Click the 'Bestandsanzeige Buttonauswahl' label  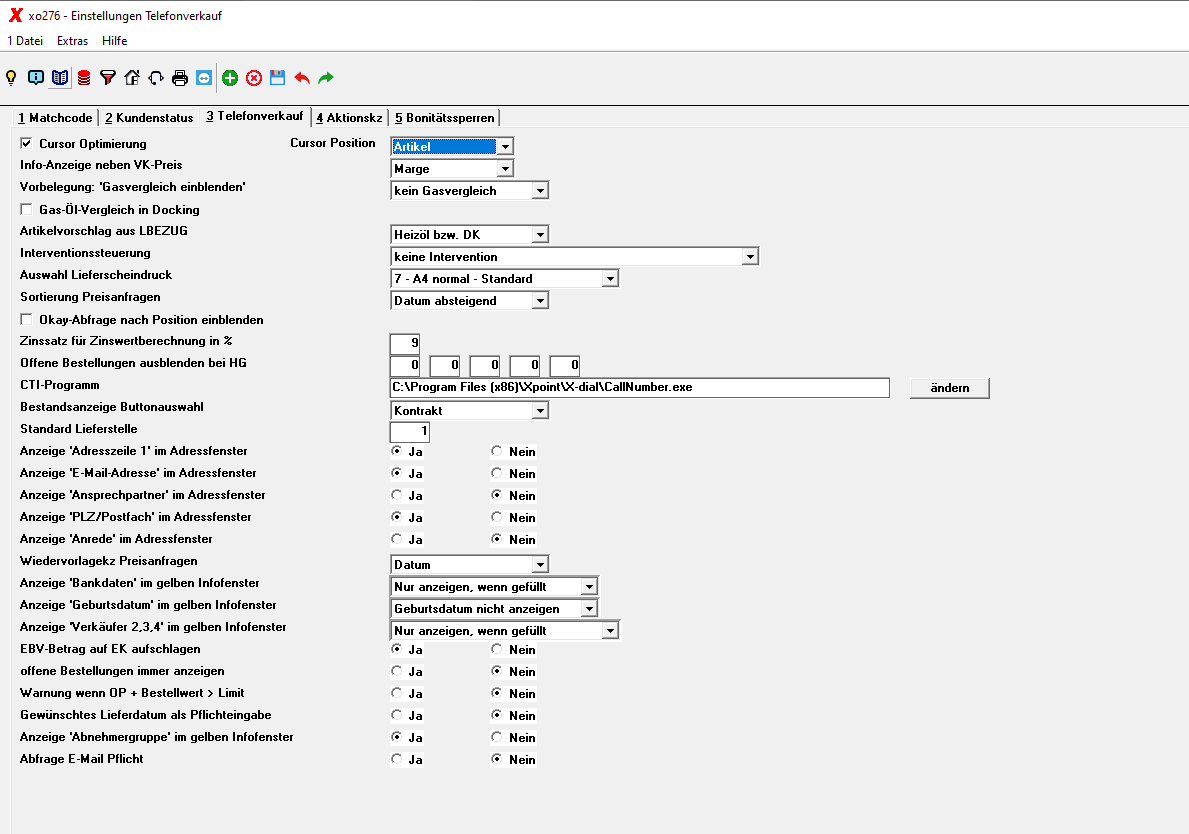(x=111, y=406)
